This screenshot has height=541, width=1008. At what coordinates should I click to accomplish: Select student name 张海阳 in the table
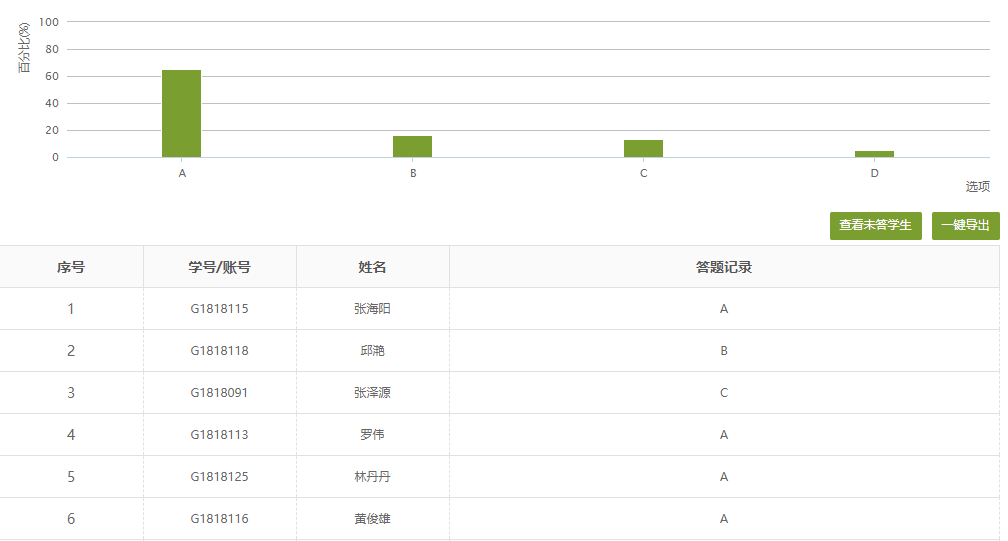pyautogui.click(x=372, y=309)
